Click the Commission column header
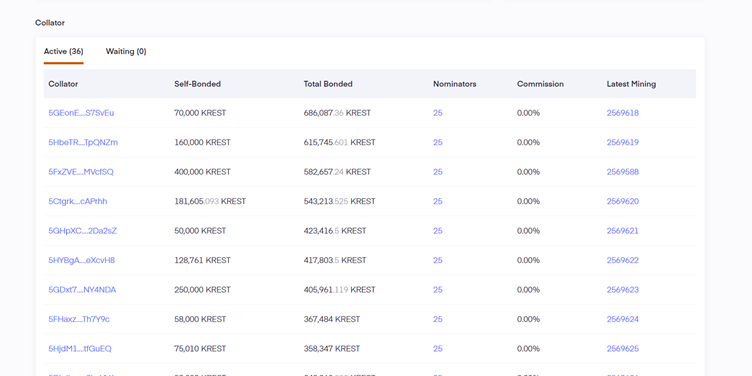The width and height of the screenshot is (752, 376). pyautogui.click(x=540, y=84)
